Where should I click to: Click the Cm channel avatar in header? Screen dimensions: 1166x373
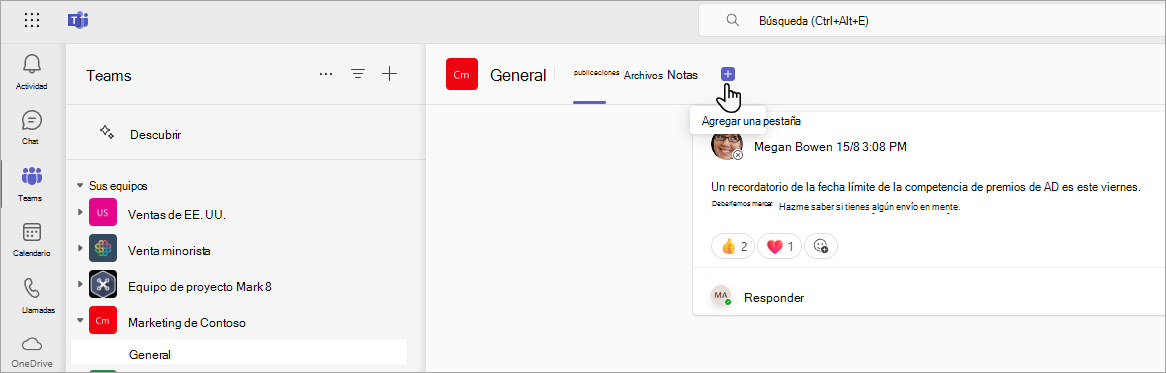[462, 74]
